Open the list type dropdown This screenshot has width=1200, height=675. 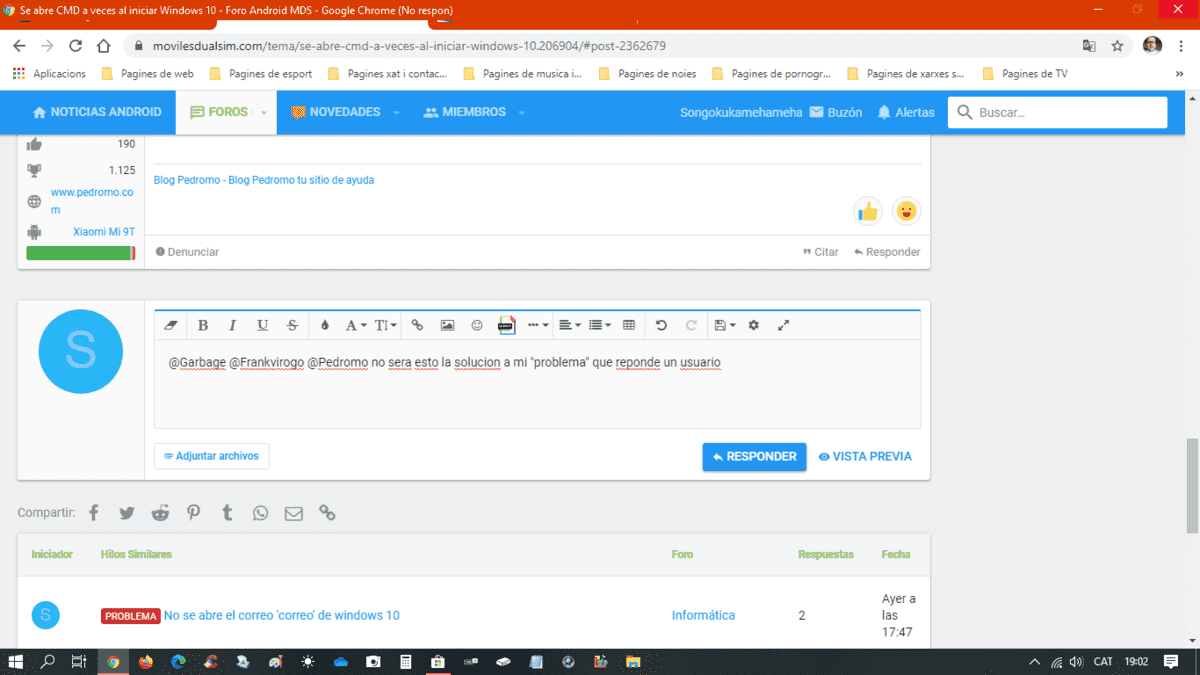coord(600,325)
